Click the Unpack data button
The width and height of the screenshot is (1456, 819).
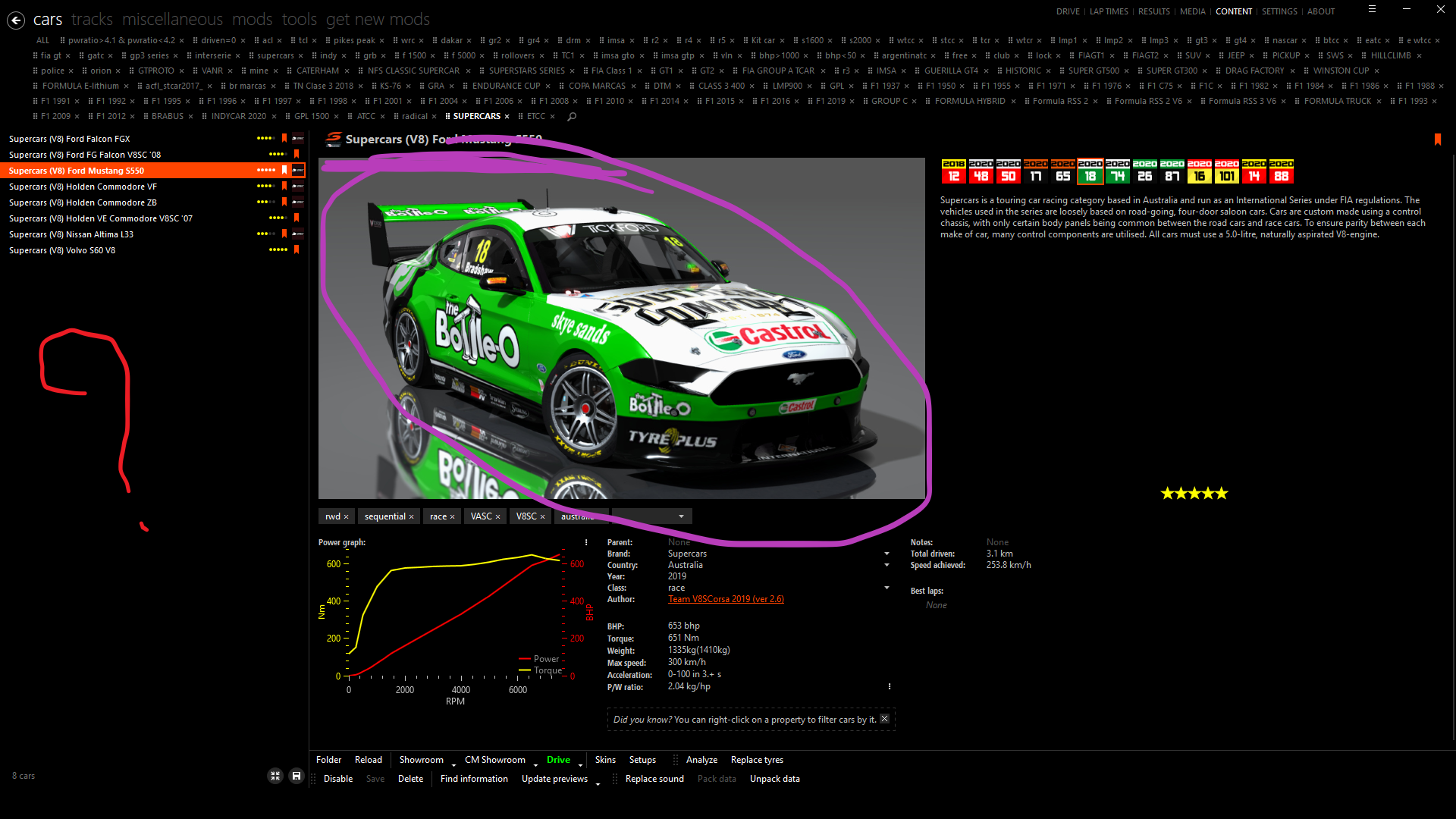pos(774,778)
